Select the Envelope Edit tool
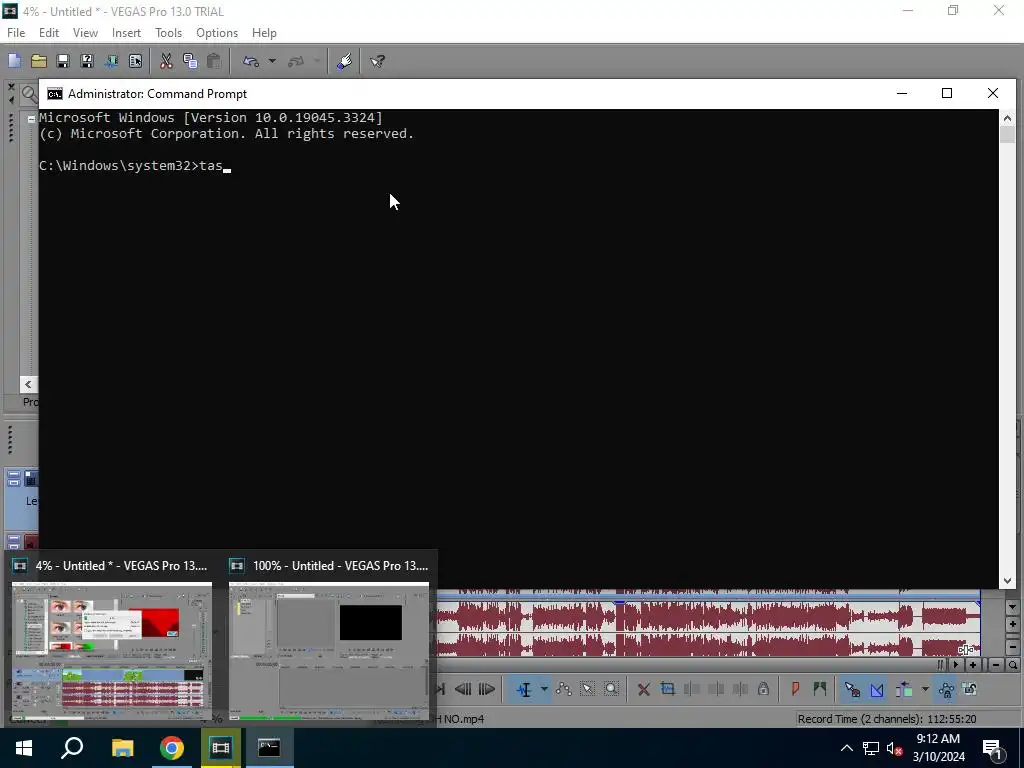This screenshot has width=1024, height=768. click(x=564, y=689)
